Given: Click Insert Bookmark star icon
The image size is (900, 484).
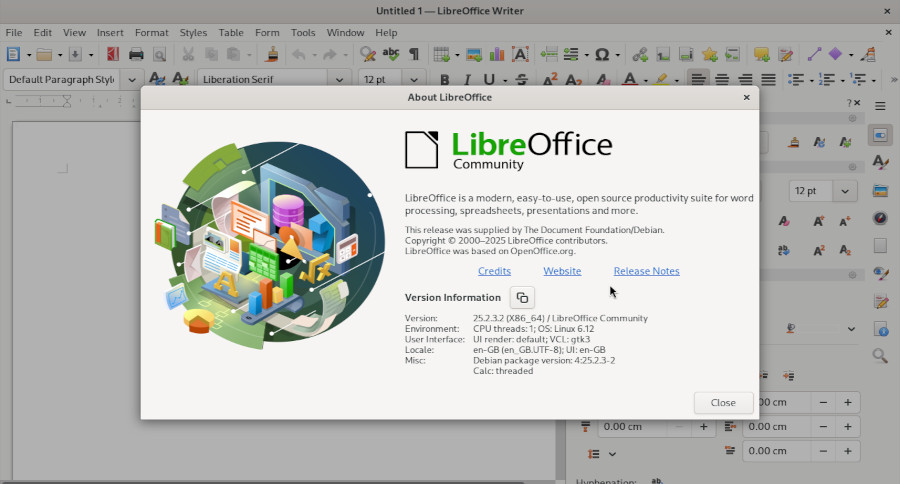Looking at the screenshot, I should click(x=709, y=55).
